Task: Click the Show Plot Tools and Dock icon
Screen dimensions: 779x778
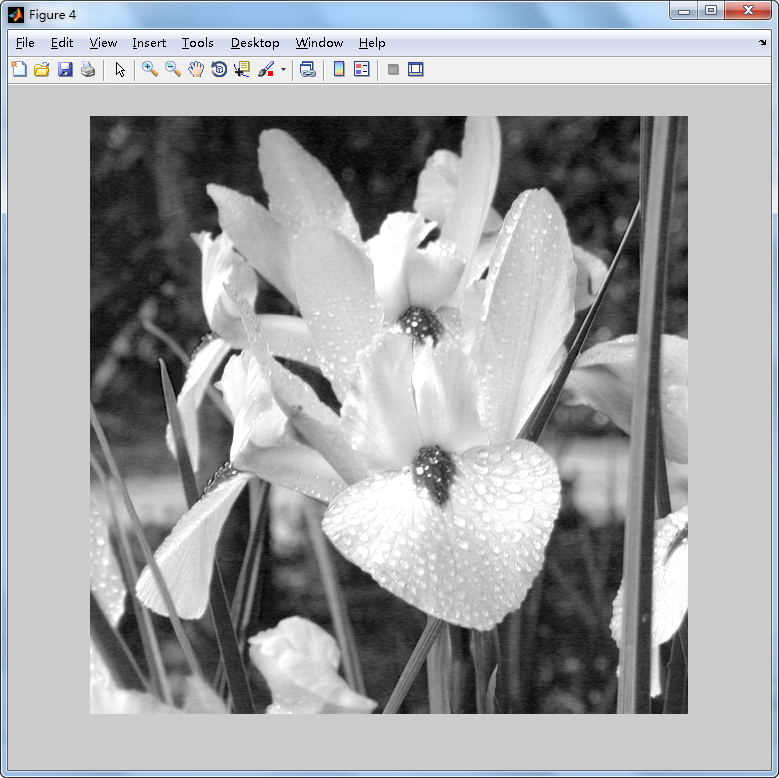Action: point(416,69)
